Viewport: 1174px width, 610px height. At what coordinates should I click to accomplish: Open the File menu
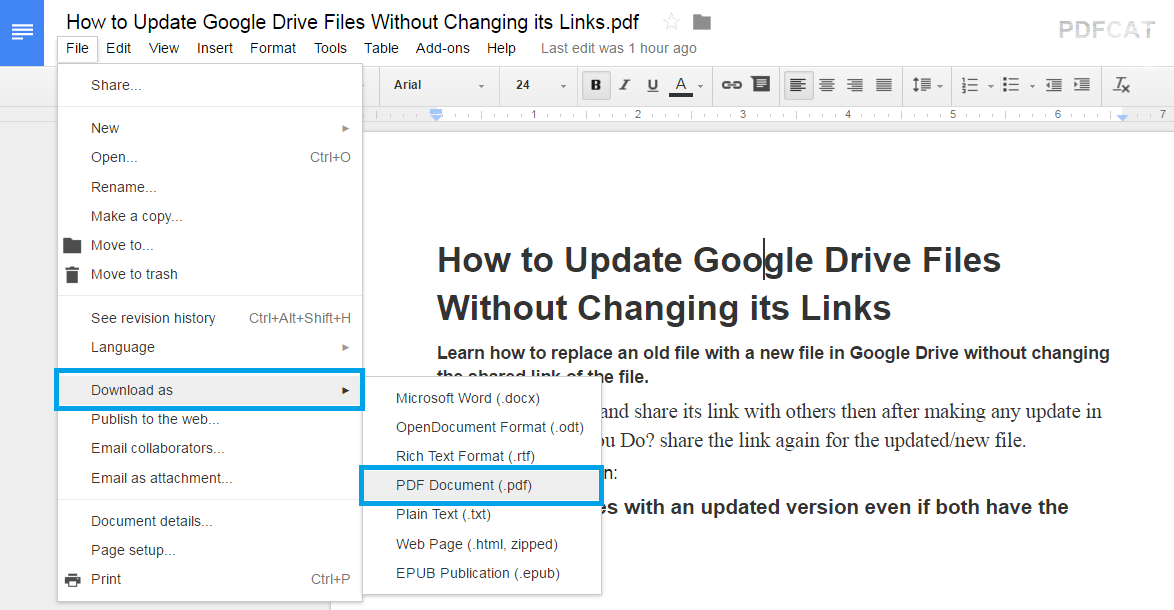click(77, 48)
